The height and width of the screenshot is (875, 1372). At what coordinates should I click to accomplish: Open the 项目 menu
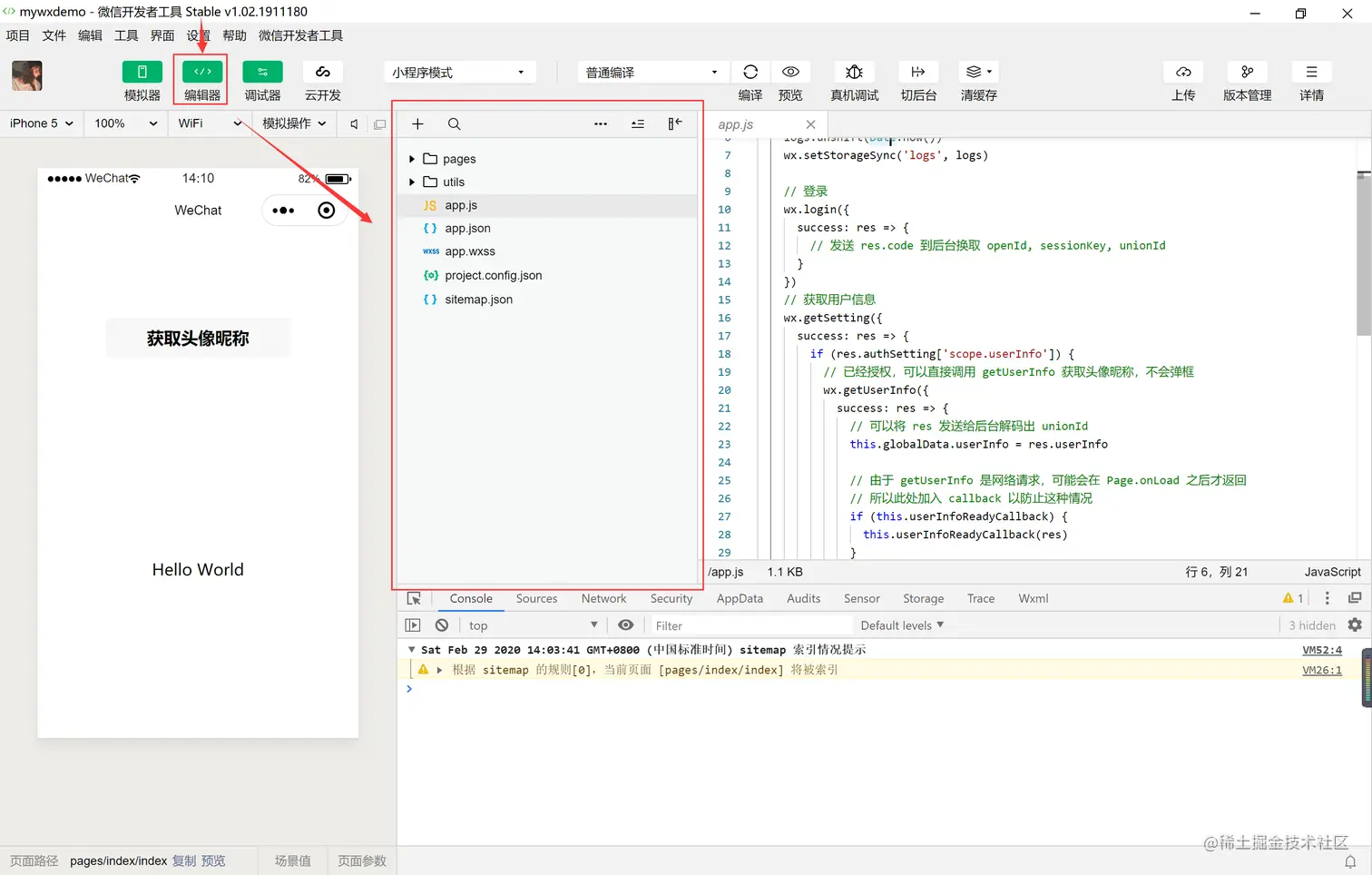point(17,35)
